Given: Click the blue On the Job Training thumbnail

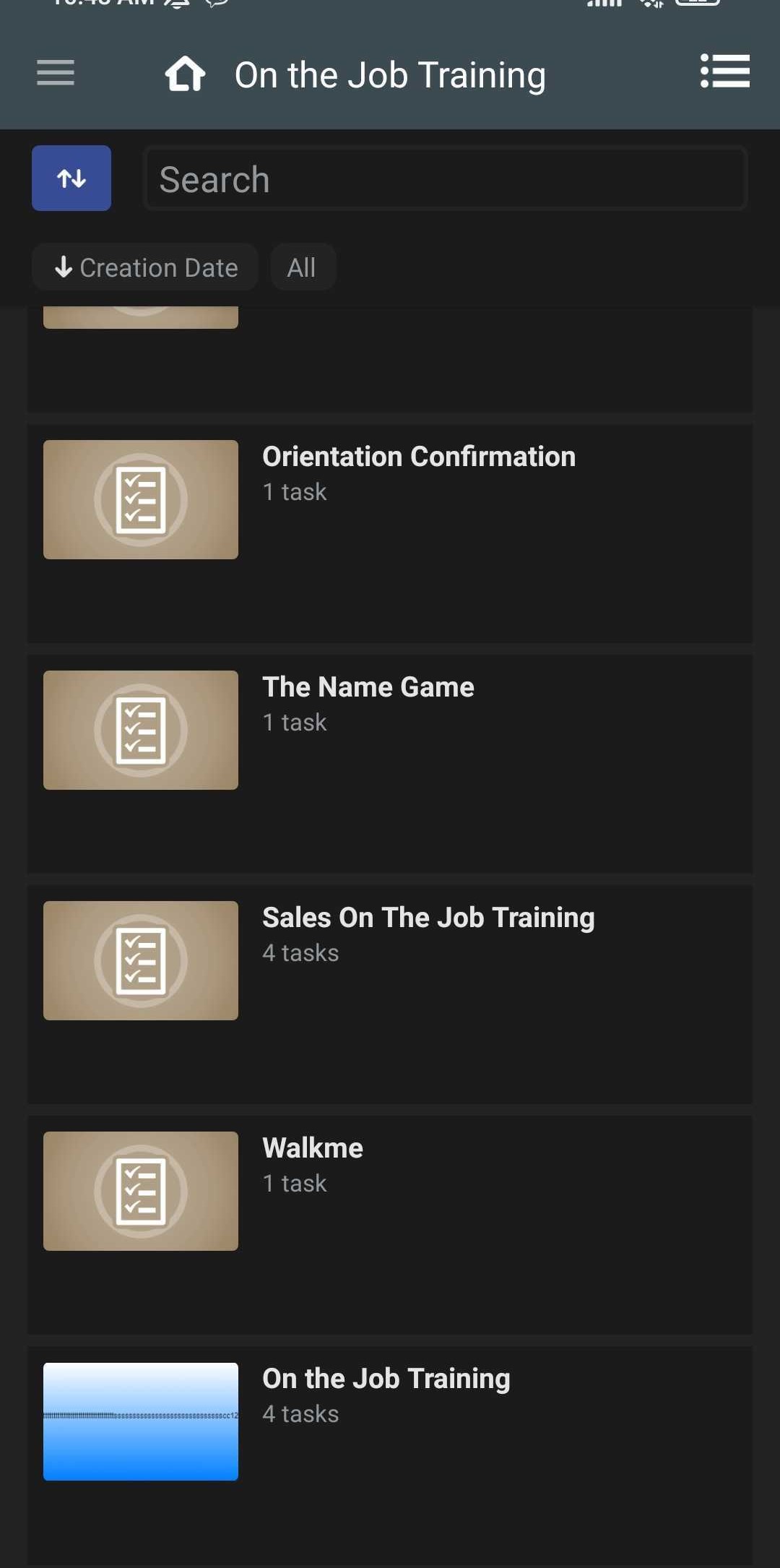Looking at the screenshot, I should click(x=140, y=1420).
